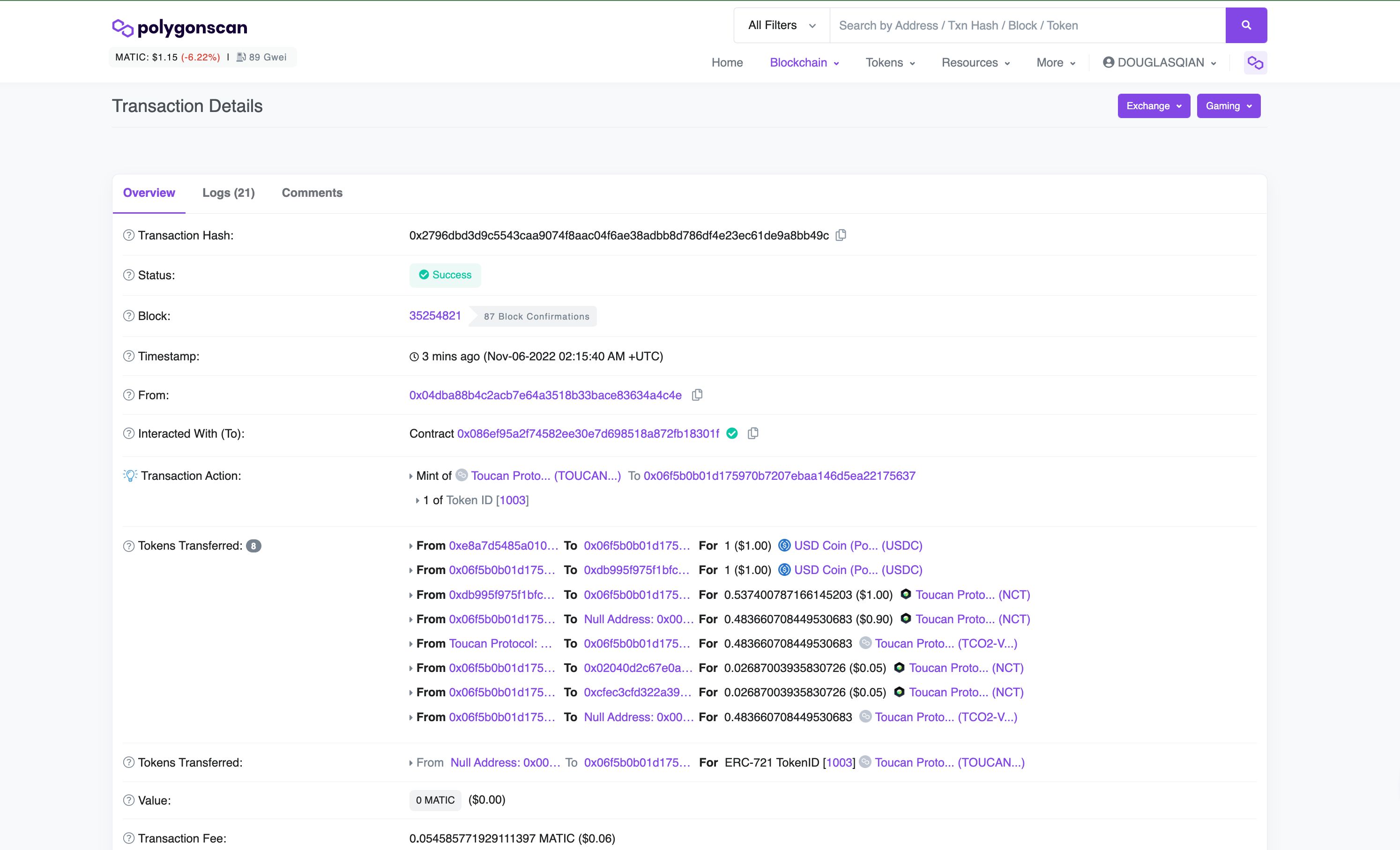Open the Exchange dropdown button
The height and width of the screenshot is (850, 1400).
(x=1154, y=106)
